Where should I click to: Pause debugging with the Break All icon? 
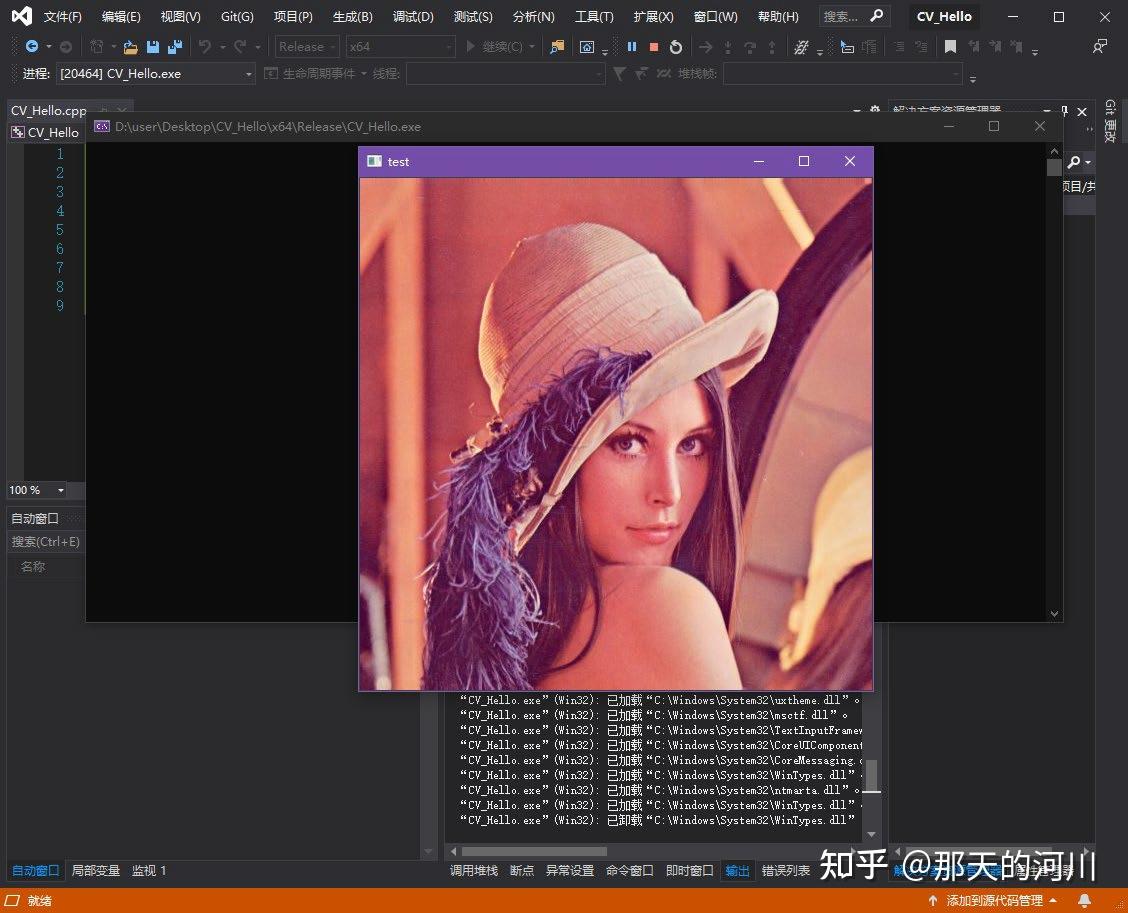[x=632, y=47]
